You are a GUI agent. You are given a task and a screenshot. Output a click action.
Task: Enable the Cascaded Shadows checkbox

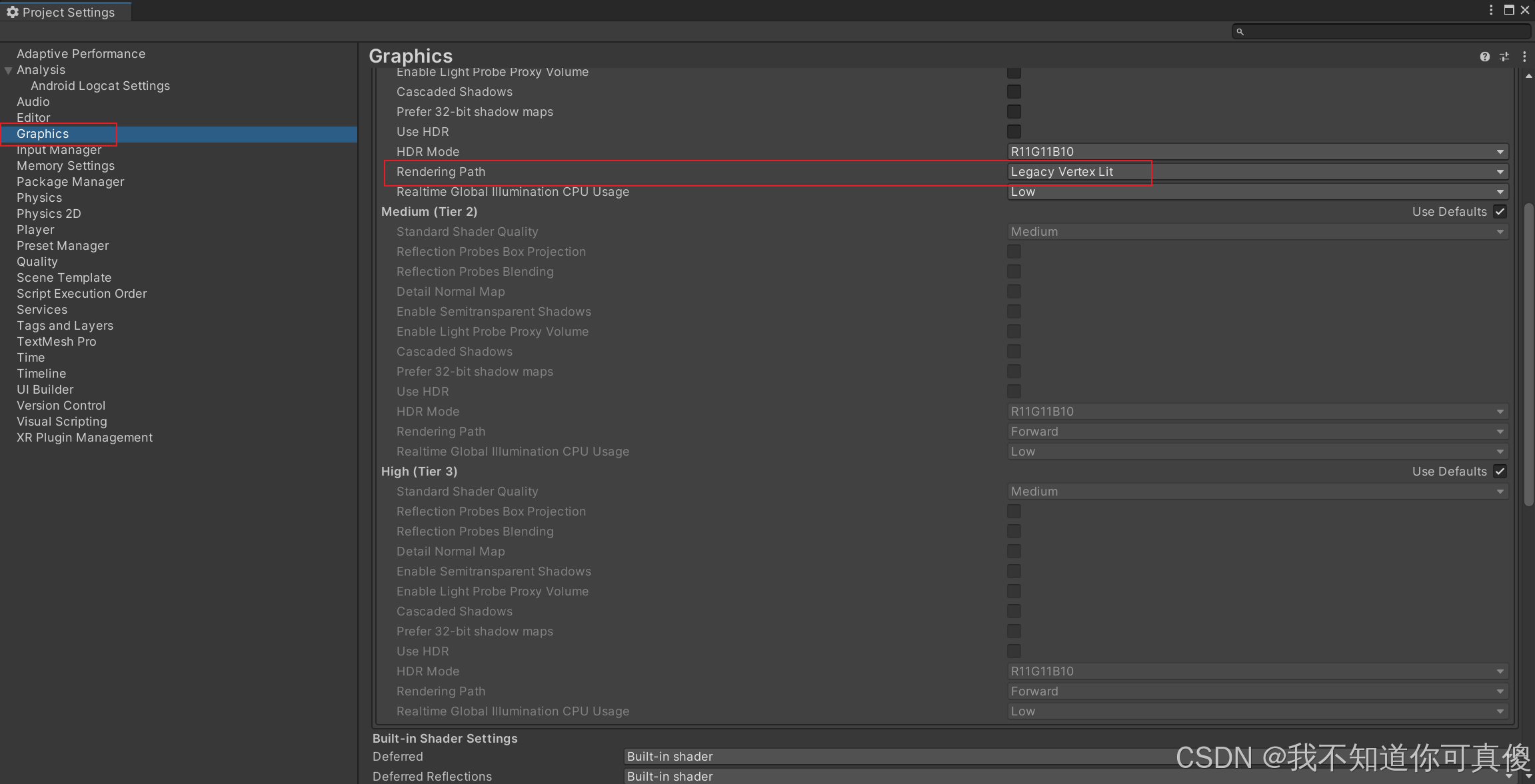pyautogui.click(x=1014, y=92)
